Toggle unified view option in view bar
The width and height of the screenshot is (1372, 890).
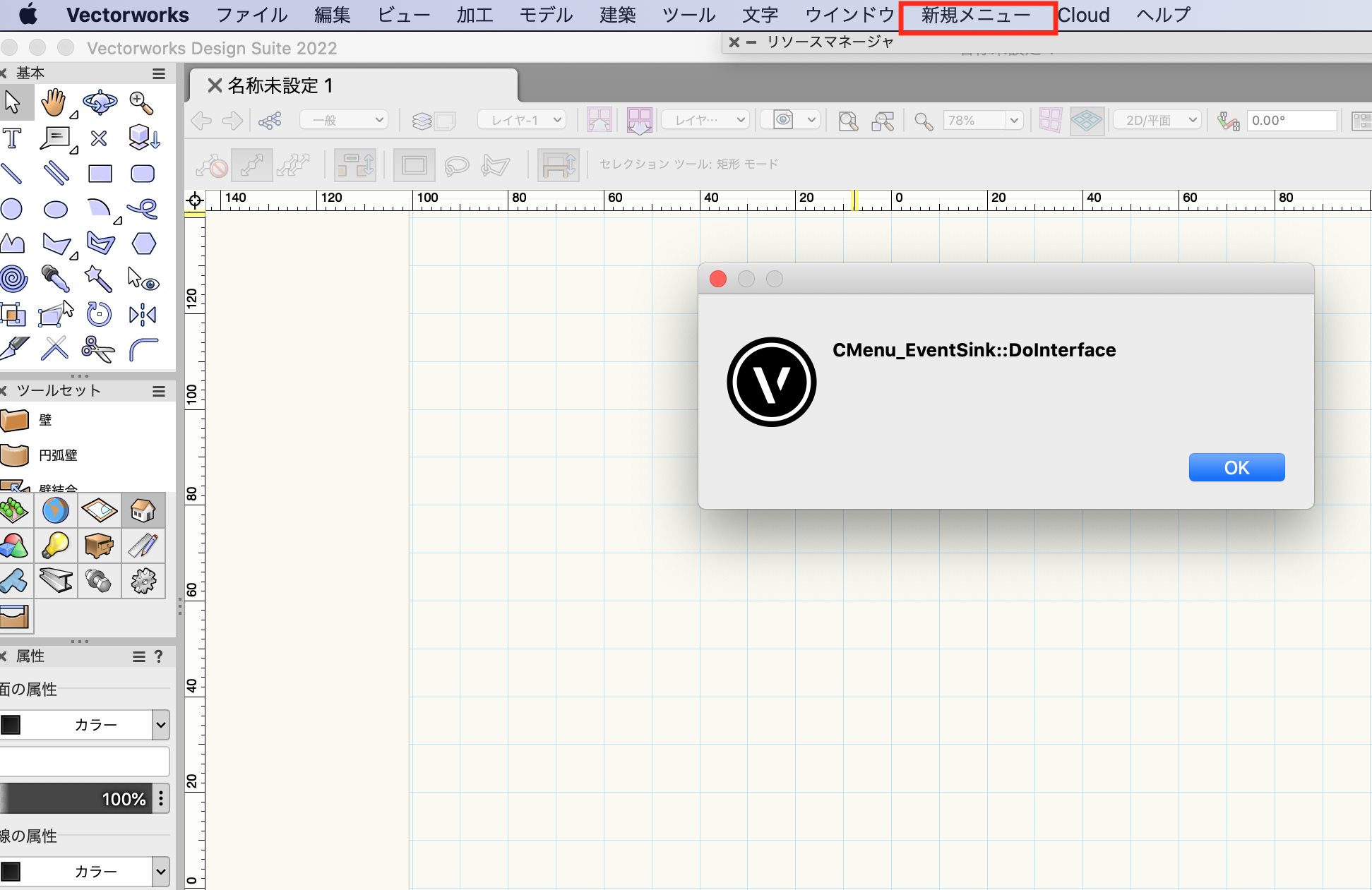1086,121
